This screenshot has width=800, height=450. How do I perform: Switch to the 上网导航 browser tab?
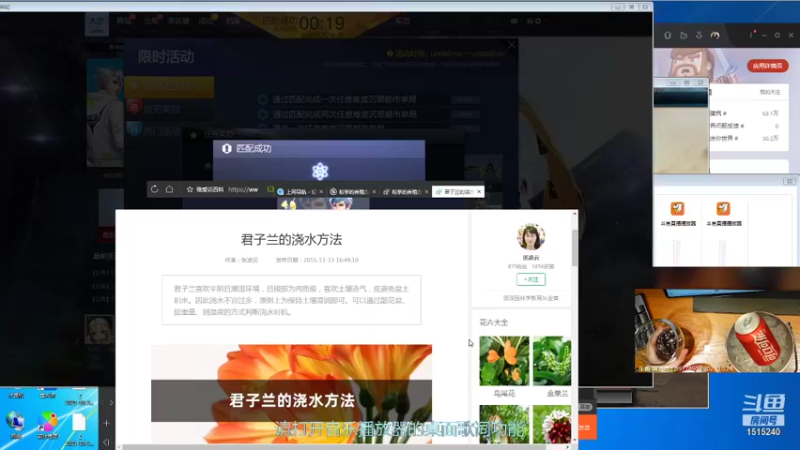[300, 192]
